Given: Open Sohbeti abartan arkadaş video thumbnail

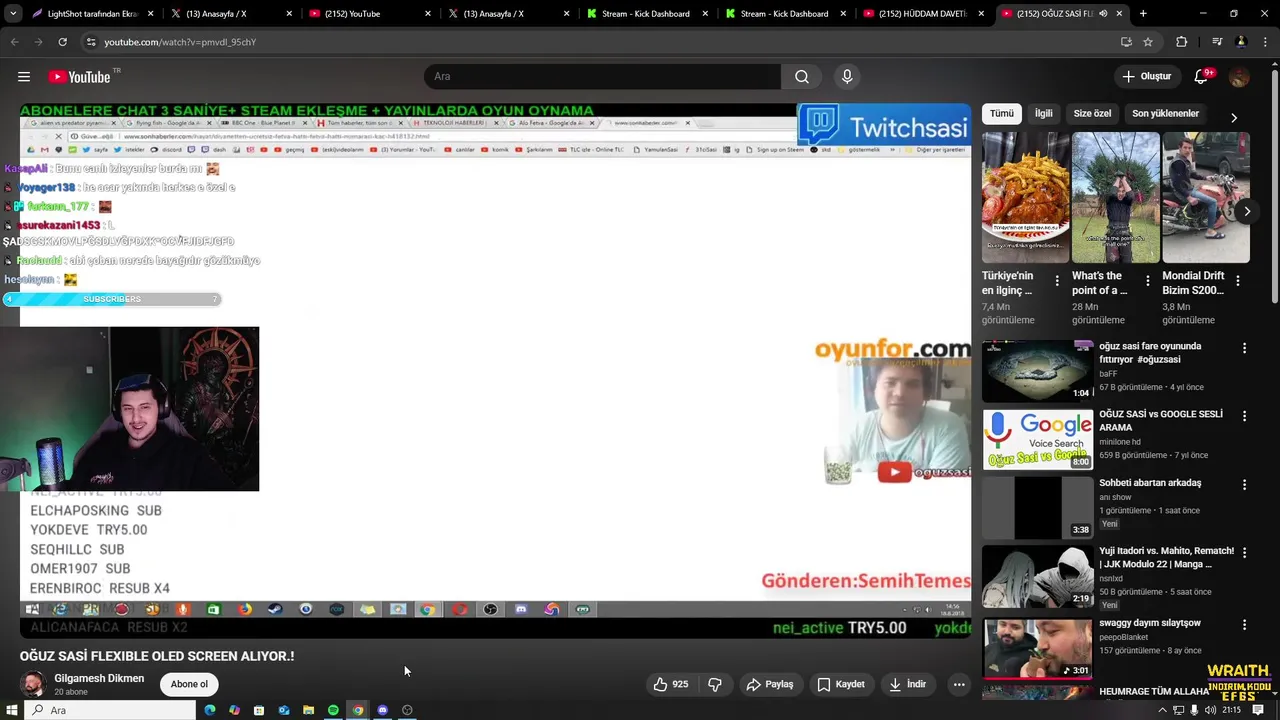Looking at the screenshot, I should 1037,507.
